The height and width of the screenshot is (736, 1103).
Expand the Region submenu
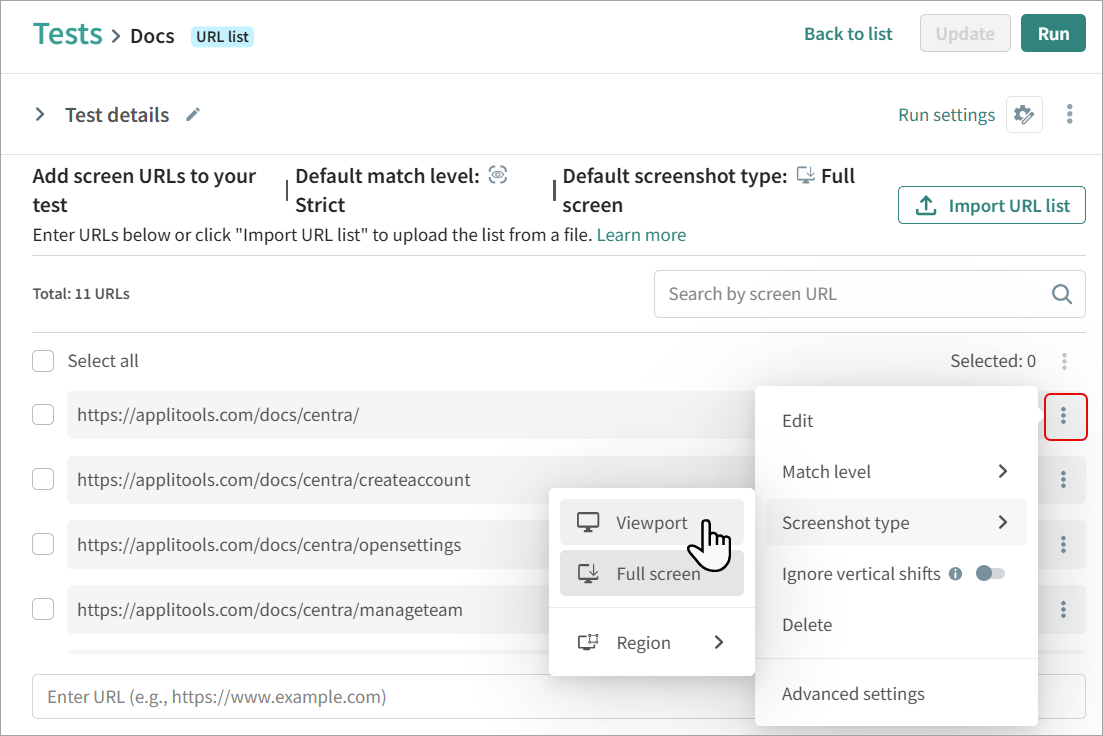click(x=651, y=643)
